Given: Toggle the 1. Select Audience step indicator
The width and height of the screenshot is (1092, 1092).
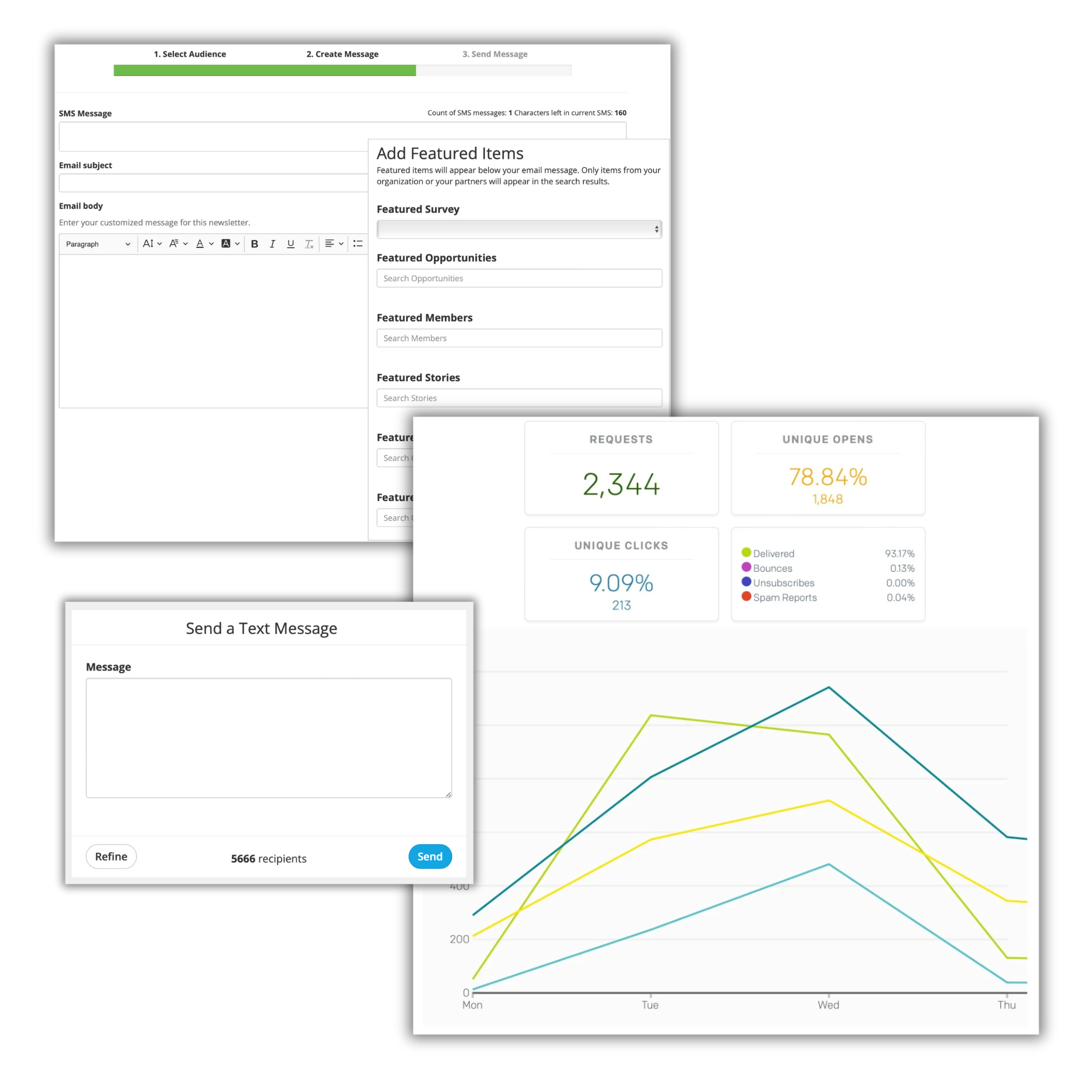Looking at the screenshot, I should 190,54.
